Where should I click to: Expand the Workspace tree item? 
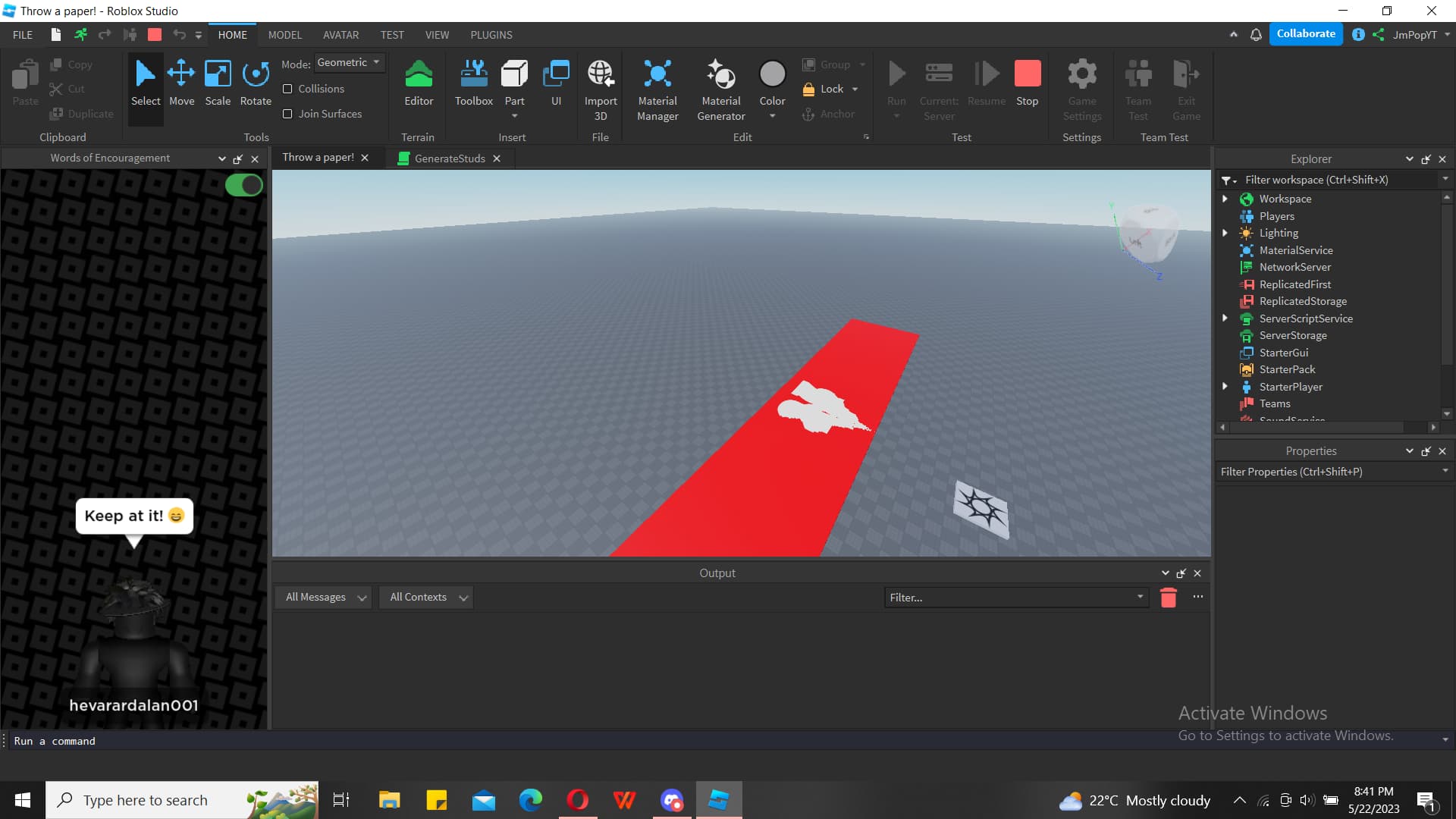coord(1225,199)
